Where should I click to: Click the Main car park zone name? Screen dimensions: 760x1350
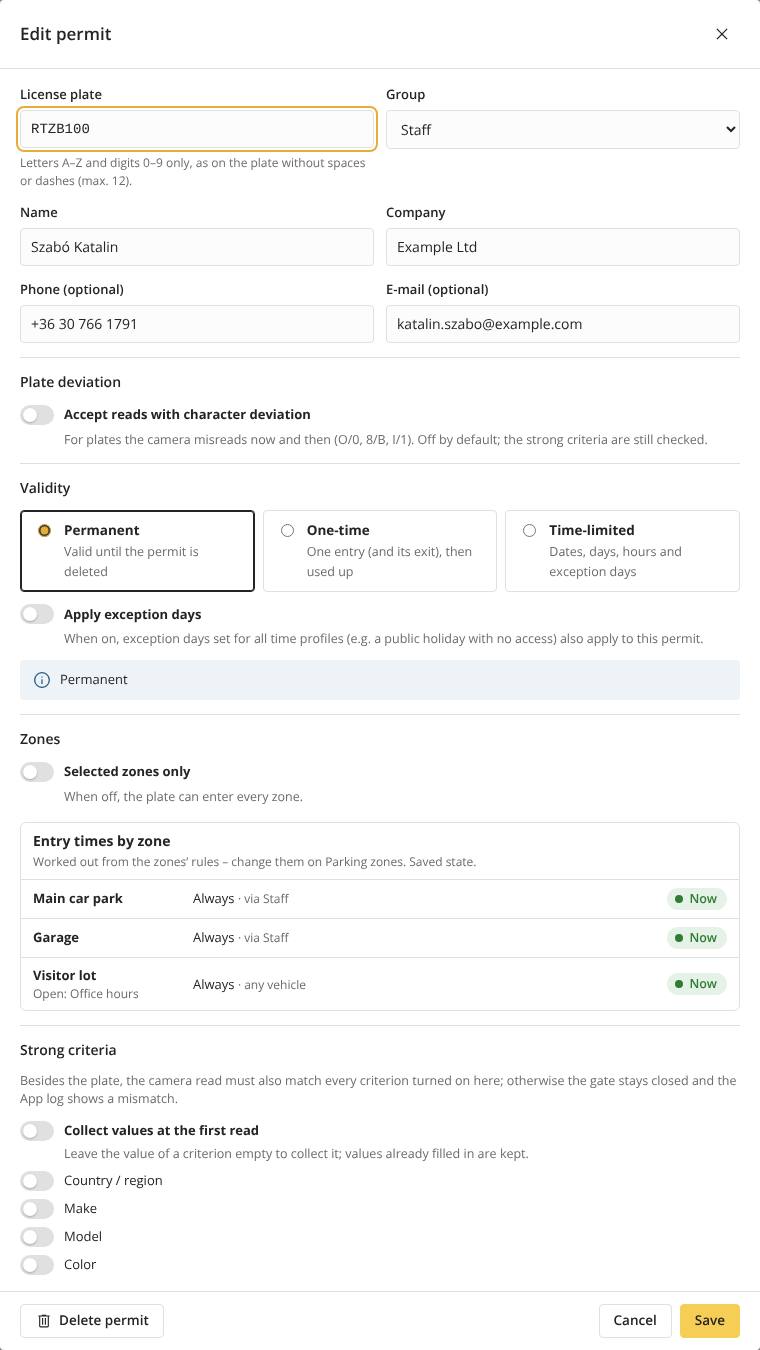point(78,899)
